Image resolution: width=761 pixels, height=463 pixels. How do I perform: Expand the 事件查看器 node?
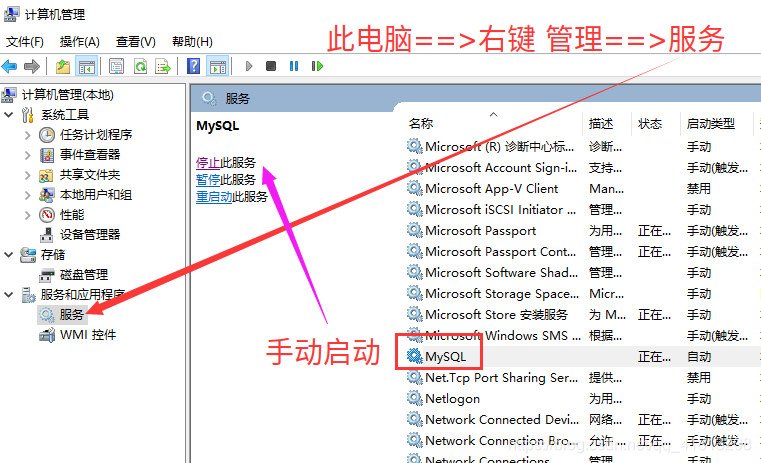click(x=28, y=155)
